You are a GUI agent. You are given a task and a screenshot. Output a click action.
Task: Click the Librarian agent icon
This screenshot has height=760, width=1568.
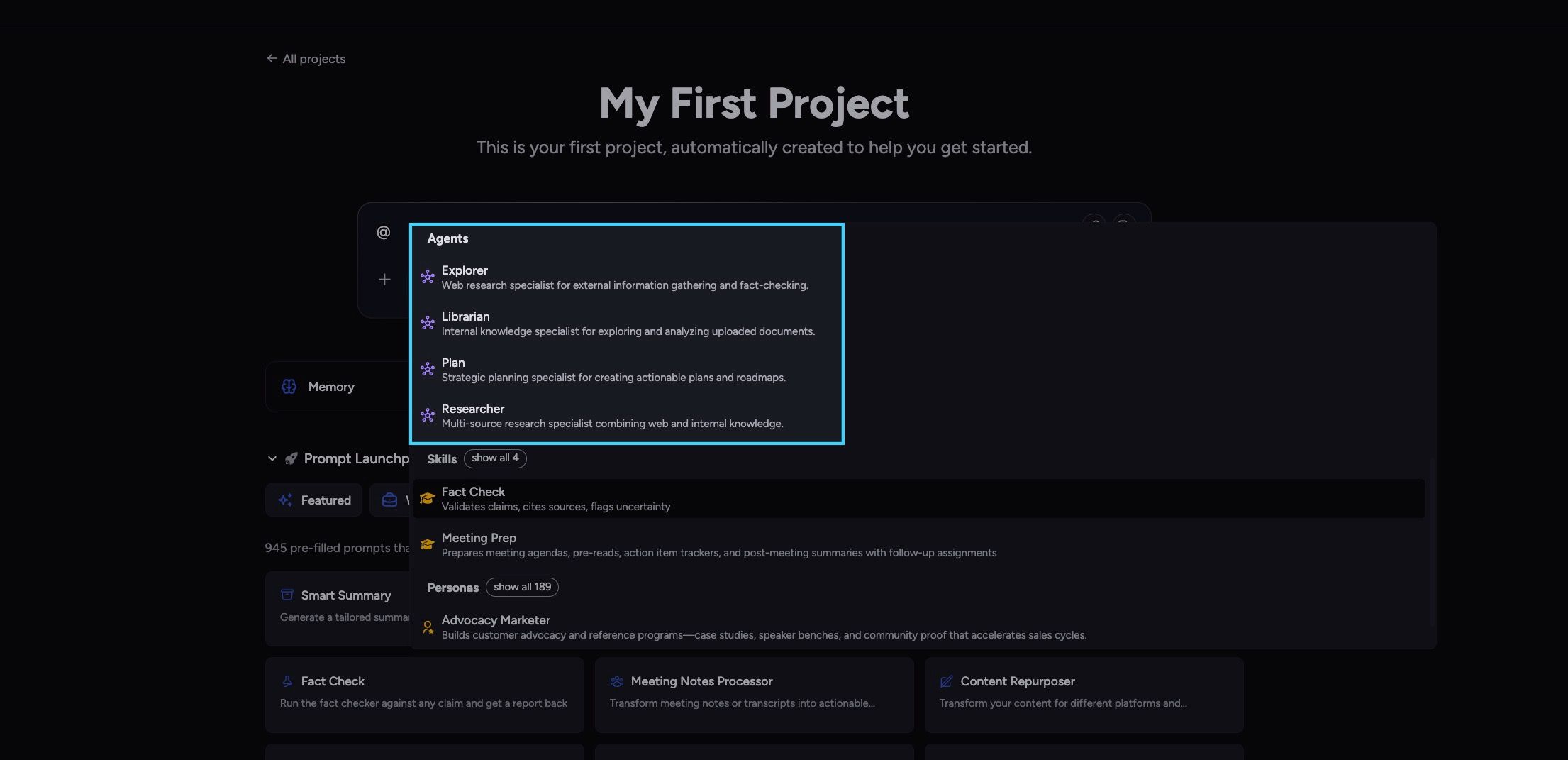tap(427, 324)
